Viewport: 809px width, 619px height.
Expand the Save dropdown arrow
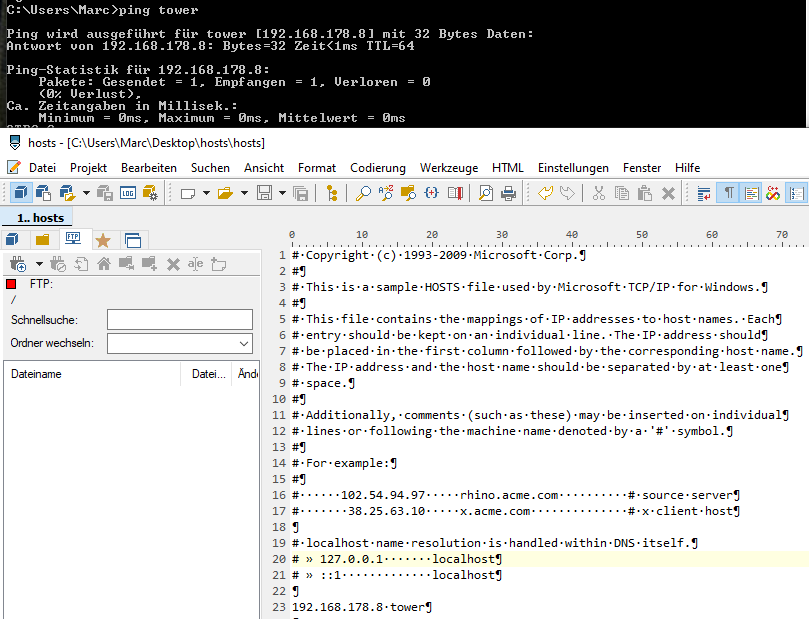(x=282, y=193)
